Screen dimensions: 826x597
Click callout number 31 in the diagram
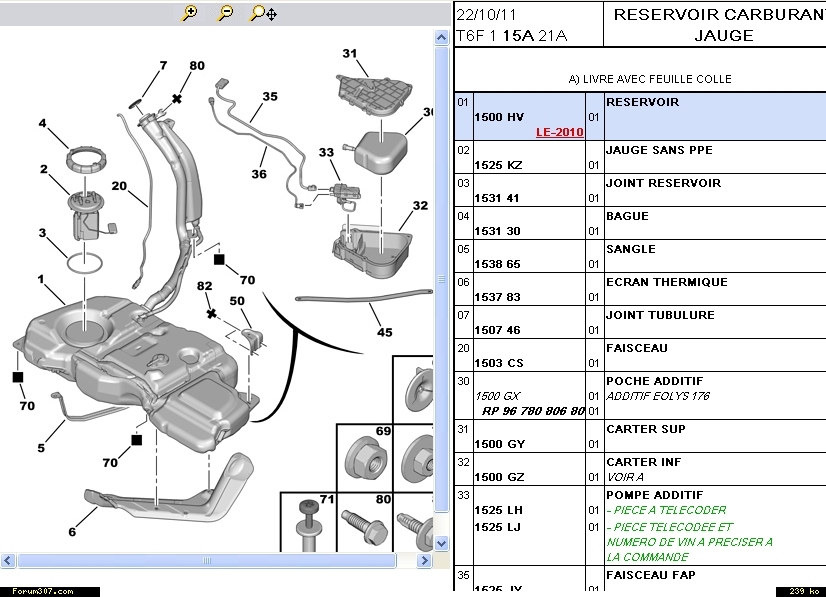point(349,53)
